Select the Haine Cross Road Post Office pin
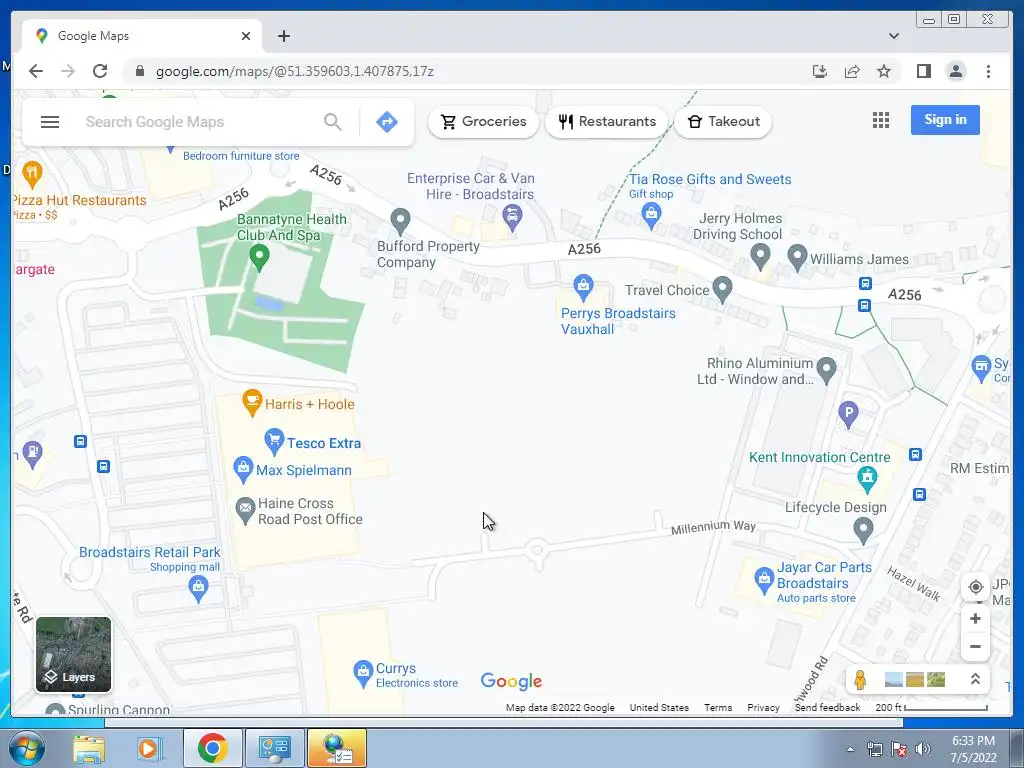 (x=246, y=511)
